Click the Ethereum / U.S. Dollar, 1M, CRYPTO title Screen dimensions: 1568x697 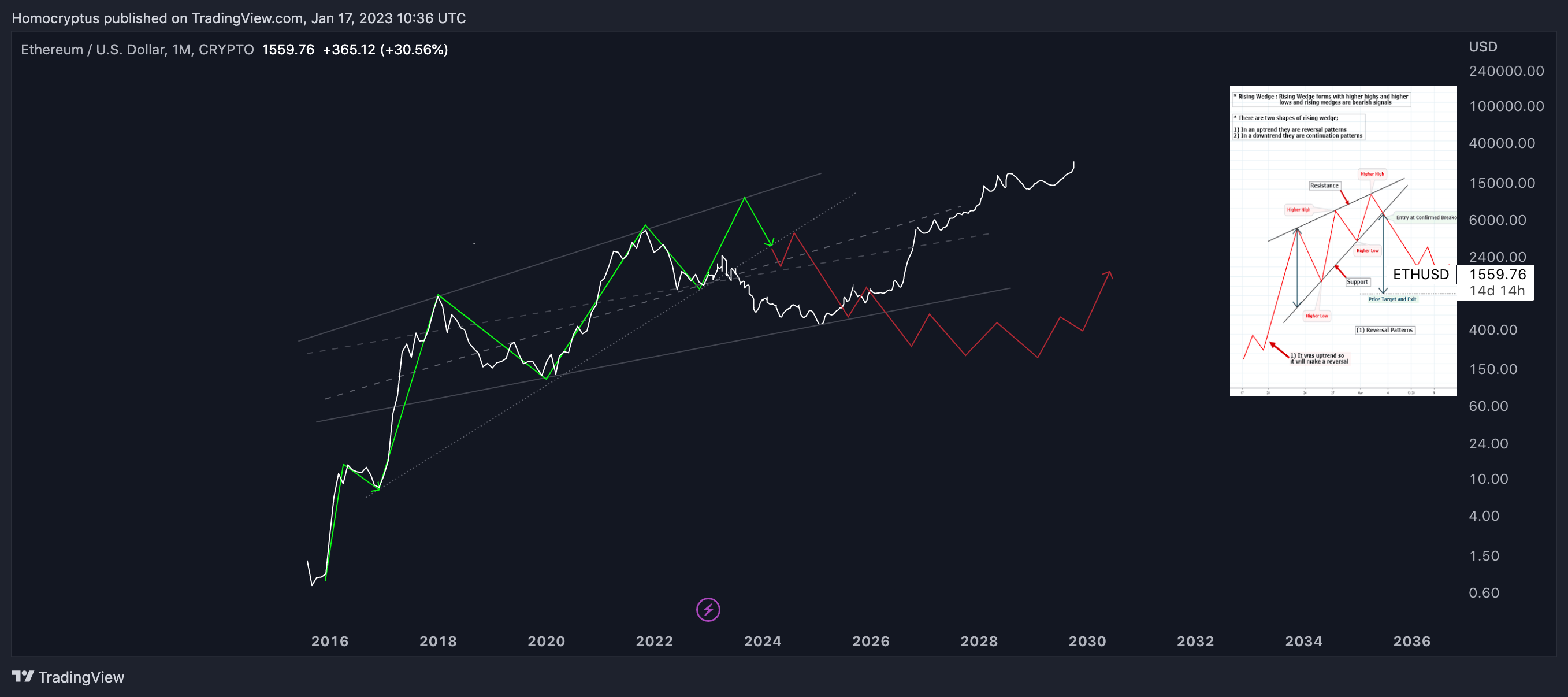[138, 49]
